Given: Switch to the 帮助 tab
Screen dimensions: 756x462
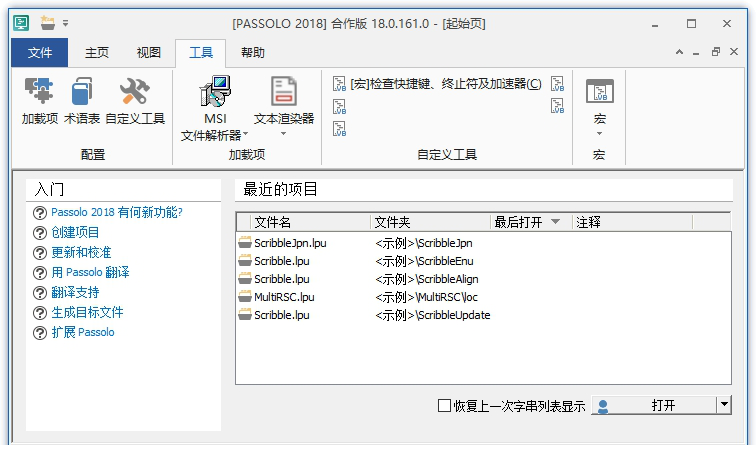Looking at the screenshot, I should [x=253, y=53].
